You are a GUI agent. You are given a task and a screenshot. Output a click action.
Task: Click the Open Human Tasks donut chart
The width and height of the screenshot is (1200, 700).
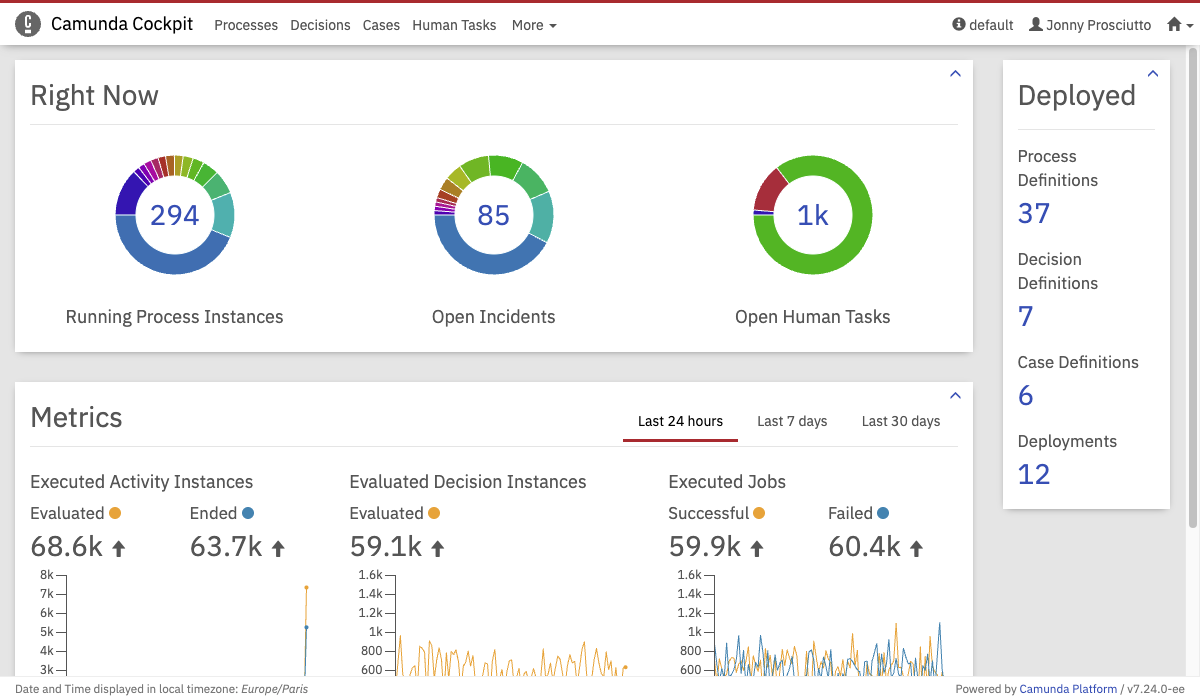[813, 215]
